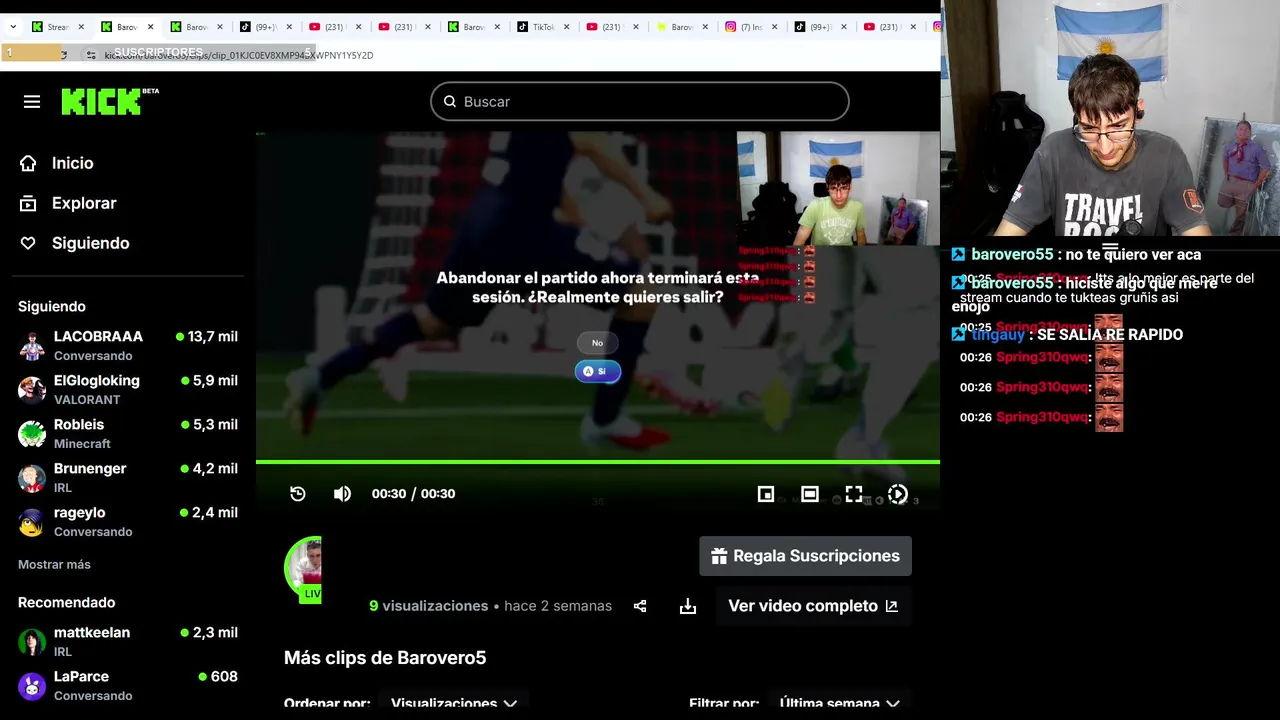Click Robleis's channel avatar

pyautogui.click(x=32, y=434)
